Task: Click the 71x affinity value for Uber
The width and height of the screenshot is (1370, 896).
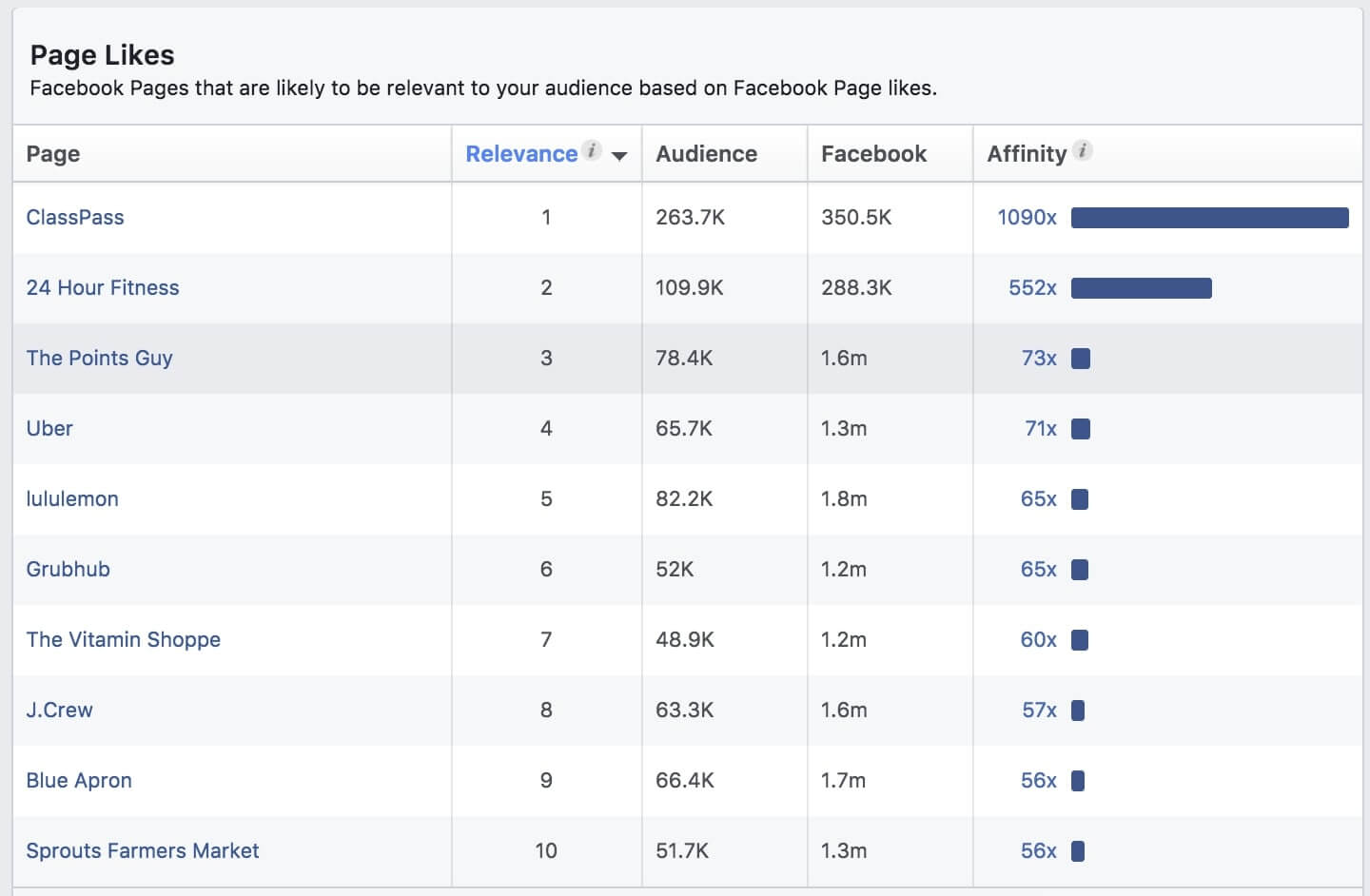Action: 1041,428
